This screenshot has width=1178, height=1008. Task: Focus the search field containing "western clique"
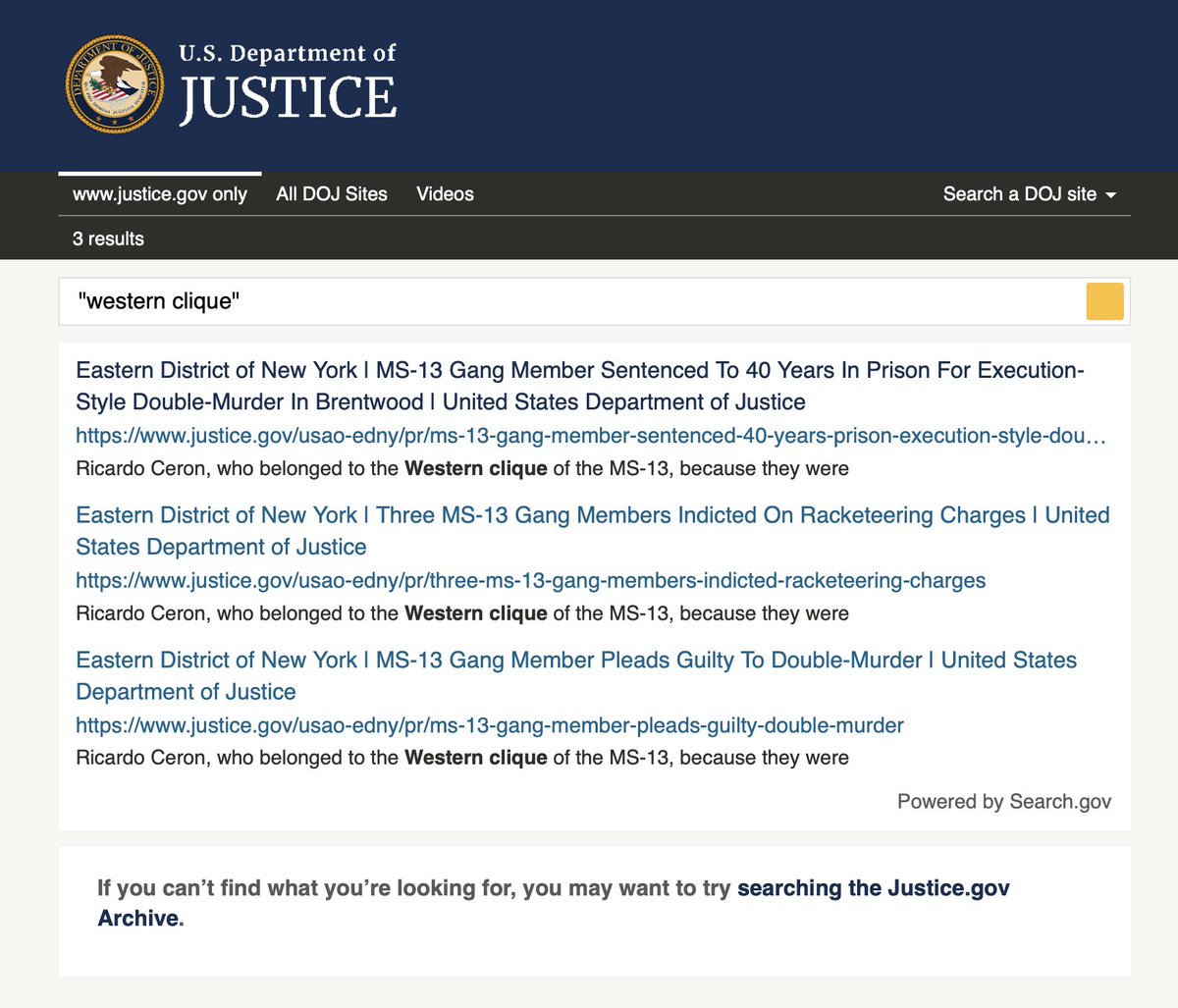click(569, 301)
